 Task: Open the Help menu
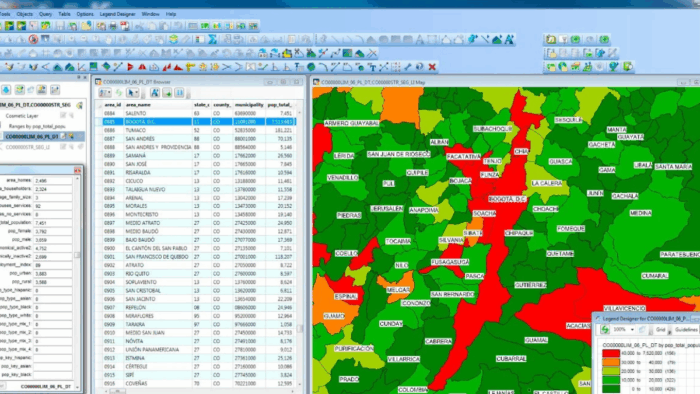coord(171,14)
